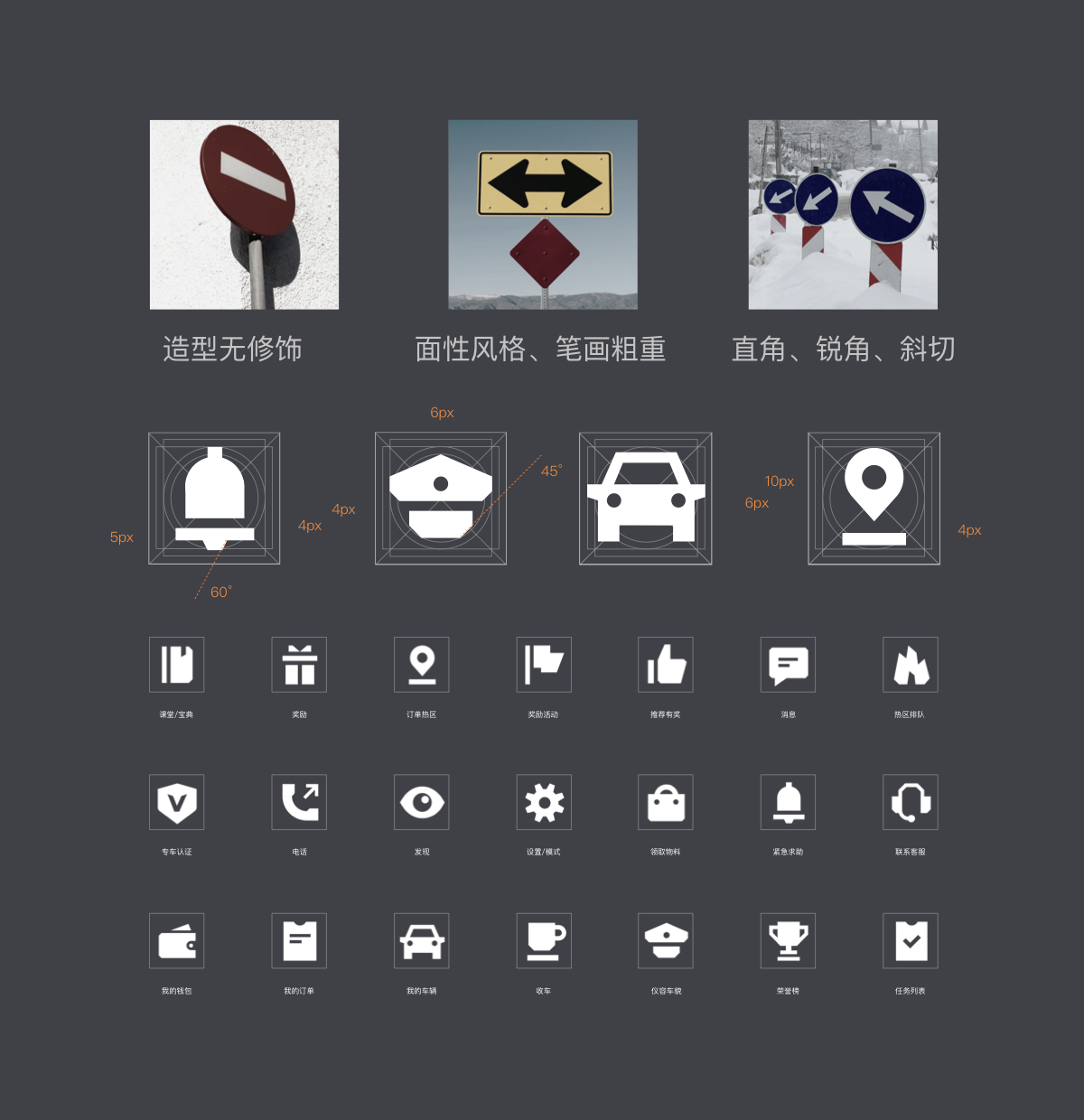Click the 奖励活动 flag icon
The width and height of the screenshot is (1084, 1120).
point(544,665)
